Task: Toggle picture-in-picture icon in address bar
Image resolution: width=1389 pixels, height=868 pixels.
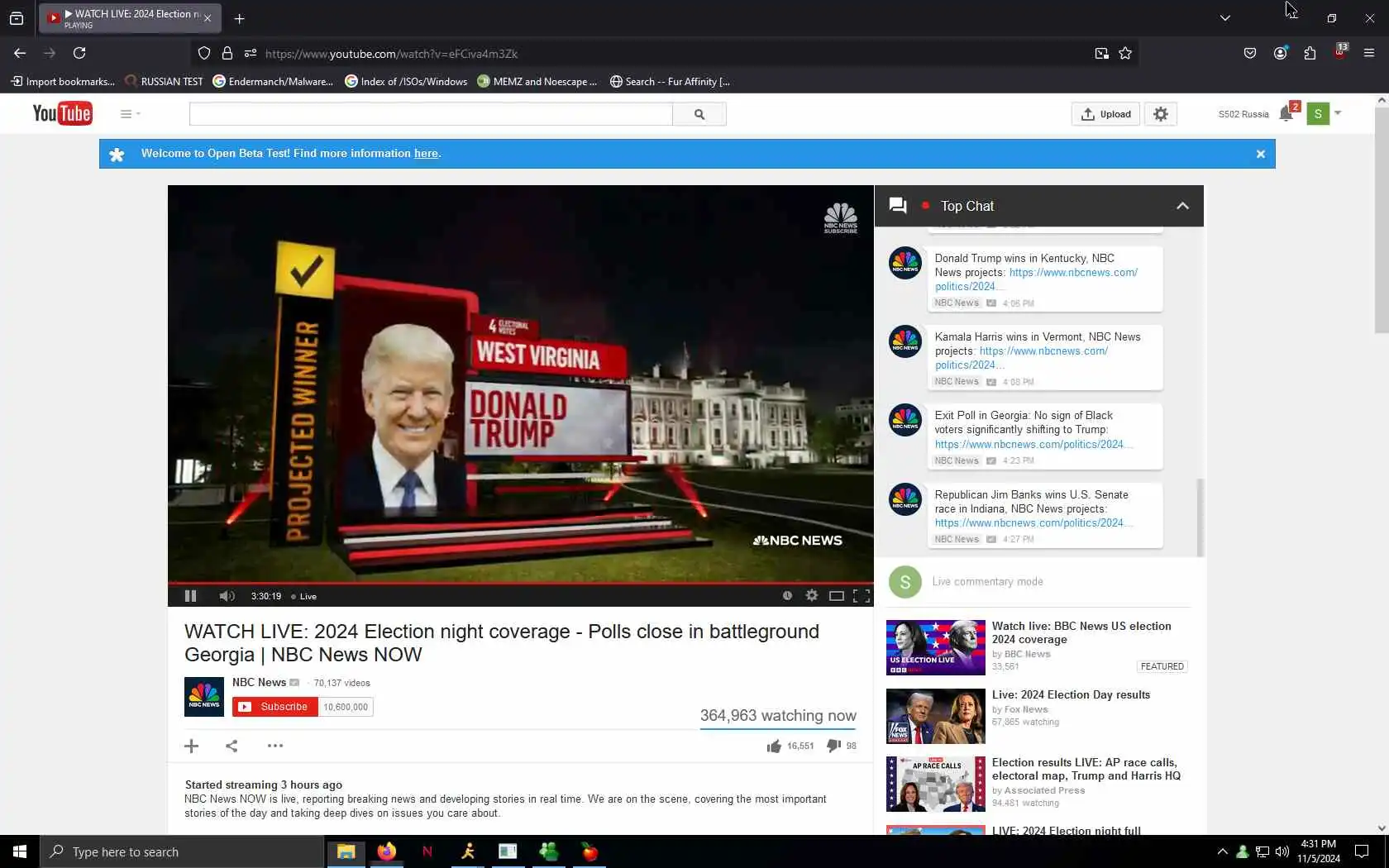Action: pos(1101,53)
